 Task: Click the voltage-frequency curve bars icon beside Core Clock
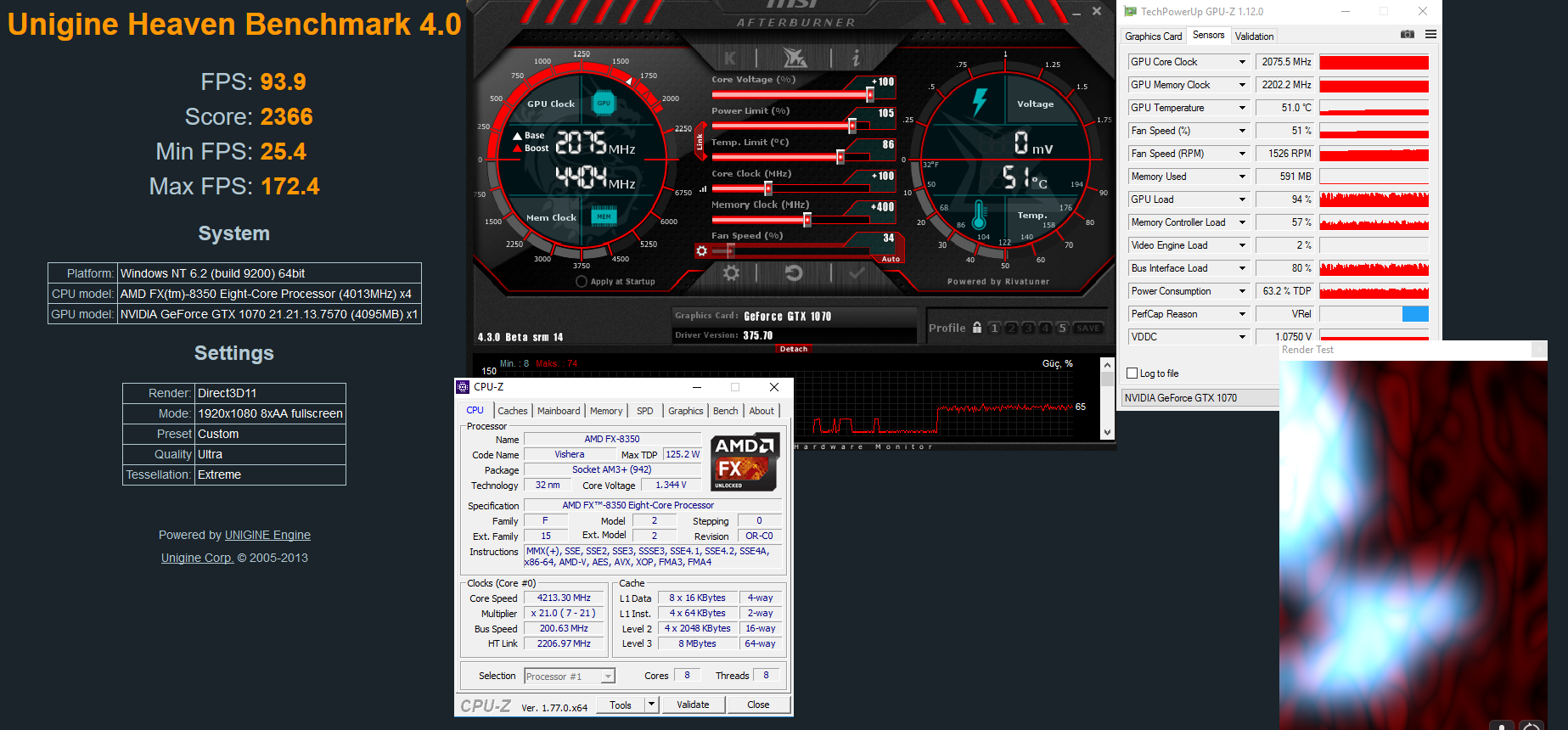pyautogui.click(x=703, y=190)
